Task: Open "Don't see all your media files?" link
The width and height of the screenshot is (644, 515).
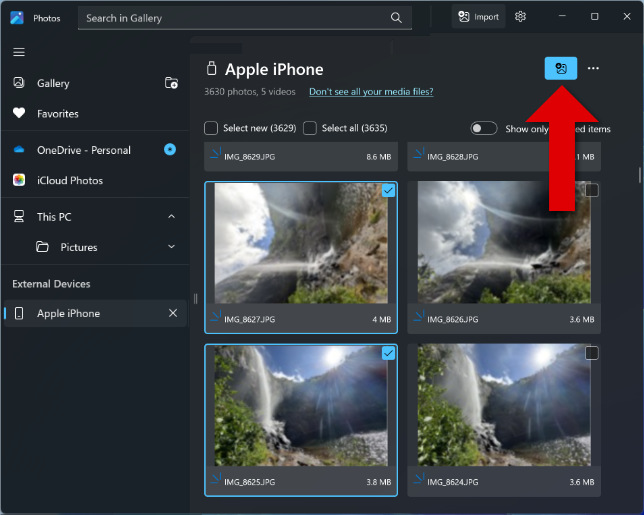Action: click(371, 92)
